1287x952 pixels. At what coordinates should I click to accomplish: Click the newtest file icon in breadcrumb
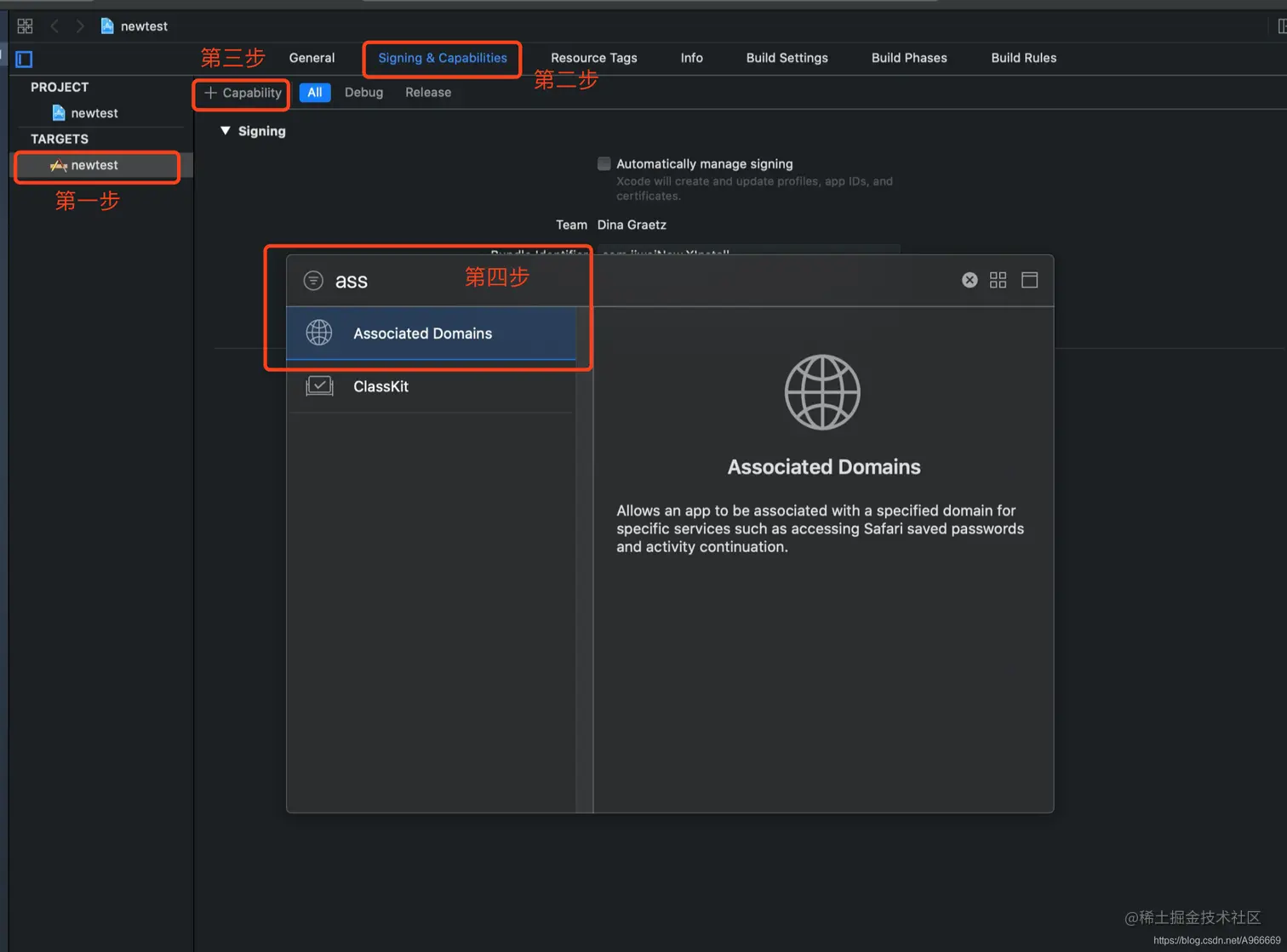click(107, 26)
